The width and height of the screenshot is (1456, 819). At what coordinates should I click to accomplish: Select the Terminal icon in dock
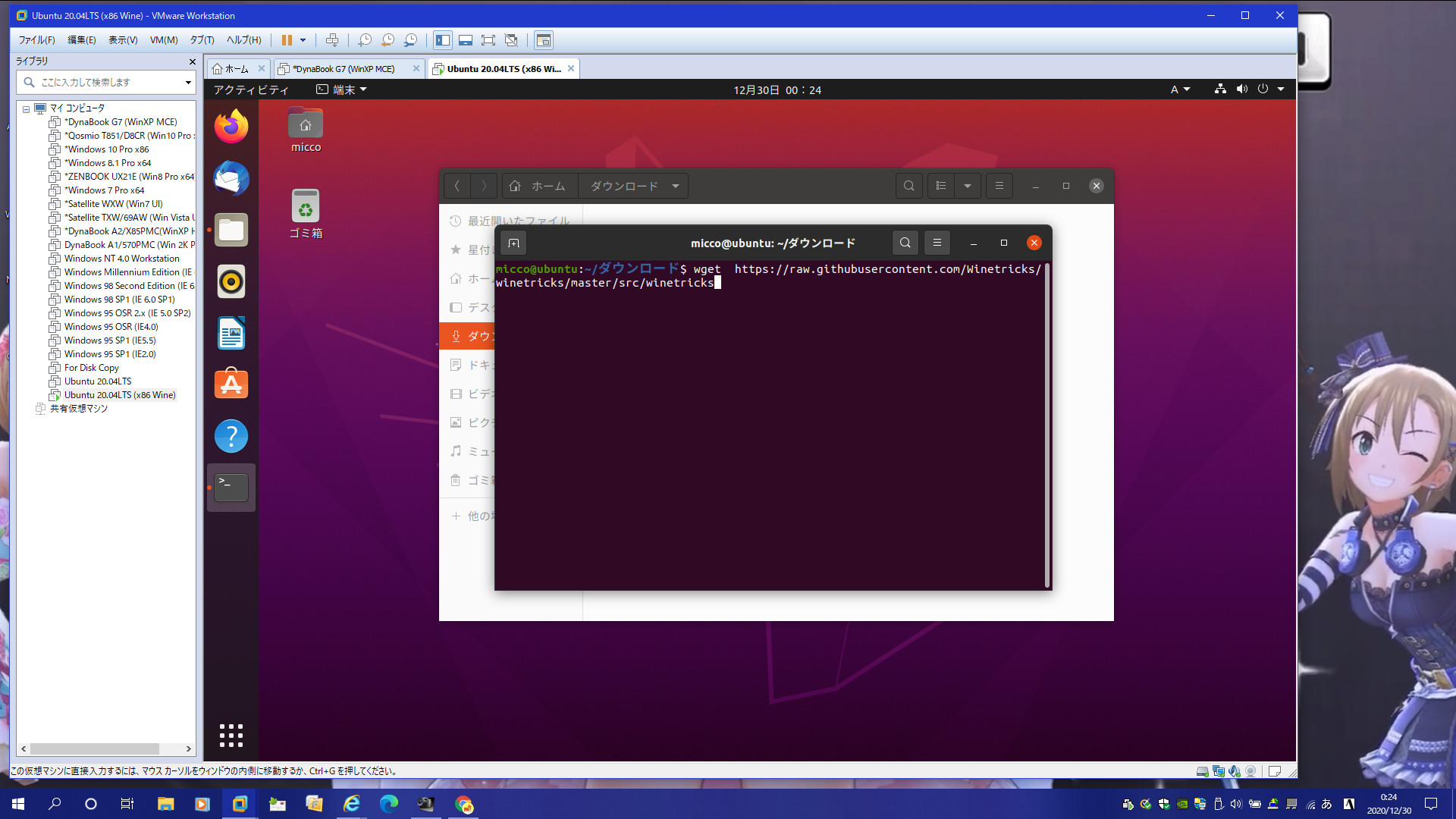click(231, 488)
